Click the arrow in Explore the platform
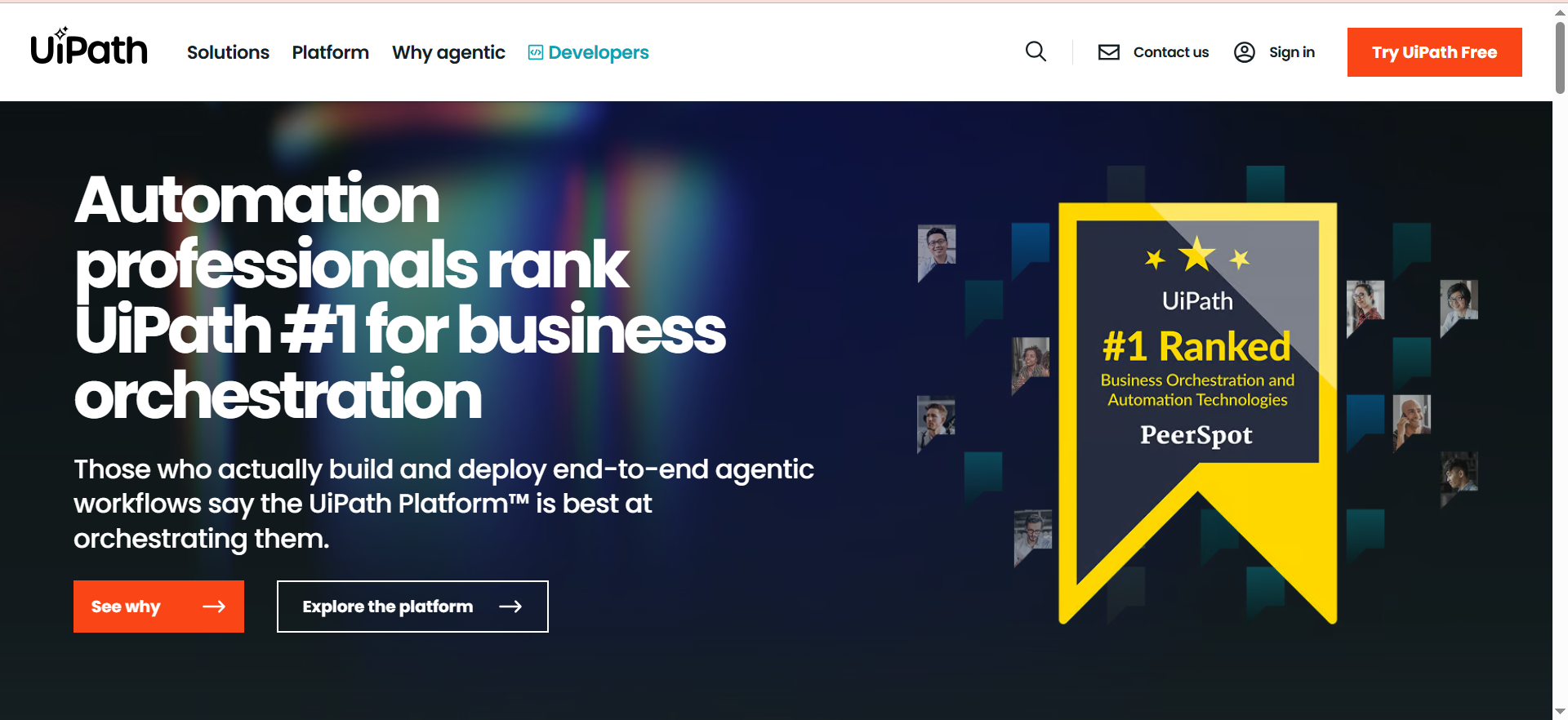The height and width of the screenshot is (720, 1568). 510,607
